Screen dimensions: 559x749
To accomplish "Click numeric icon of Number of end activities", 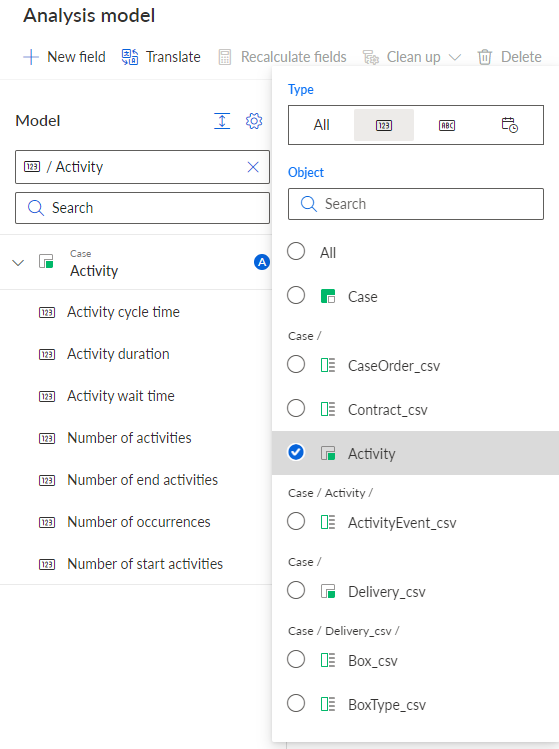I will [47, 481].
